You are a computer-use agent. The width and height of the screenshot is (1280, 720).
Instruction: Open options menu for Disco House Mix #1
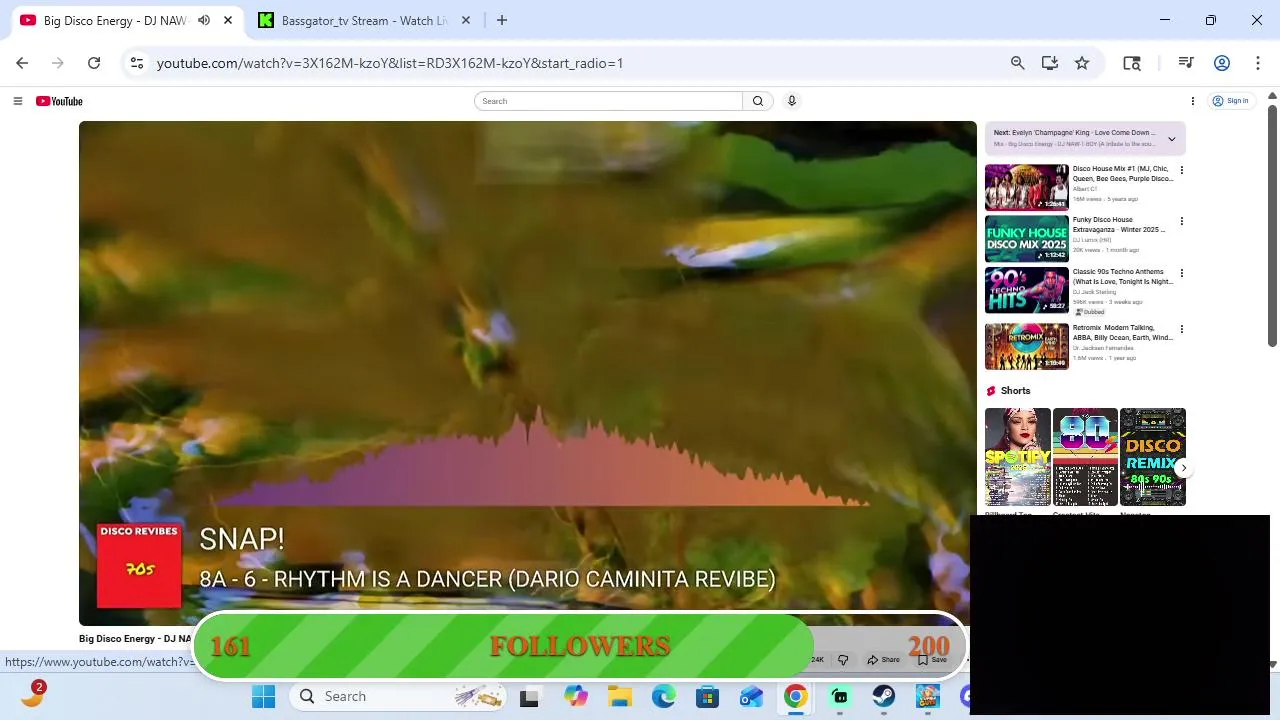(x=1182, y=170)
